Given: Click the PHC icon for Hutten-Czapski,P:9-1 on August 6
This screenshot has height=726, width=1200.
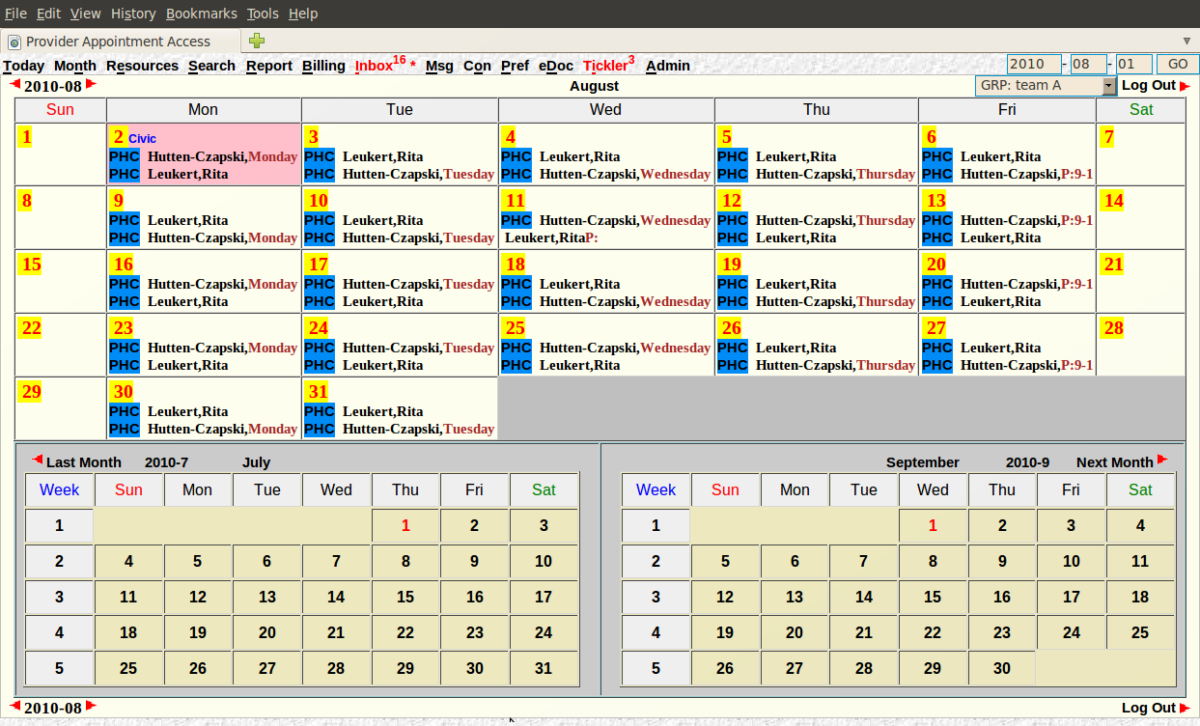Looking at the screenshot, I should (x=936, y=173).
